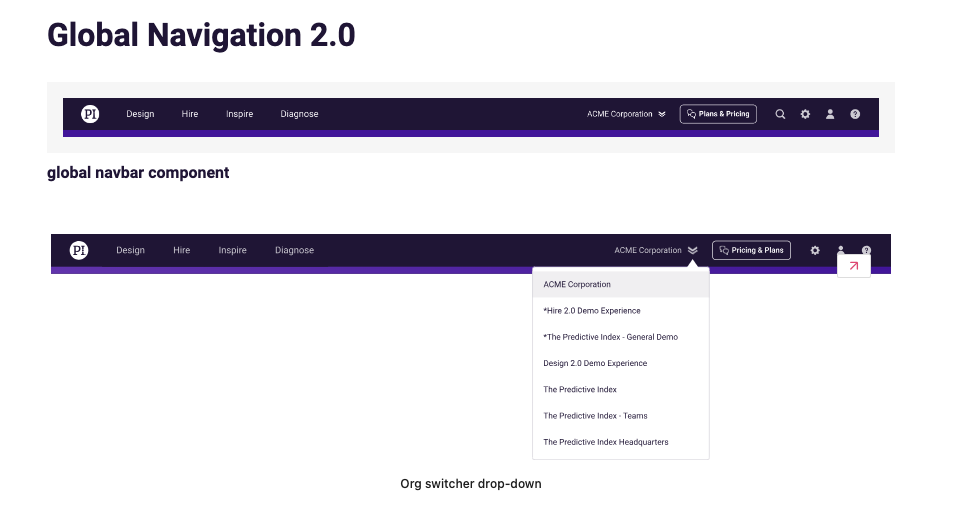
Task: Click the pink diagonal arrow button
Action: 854,266
